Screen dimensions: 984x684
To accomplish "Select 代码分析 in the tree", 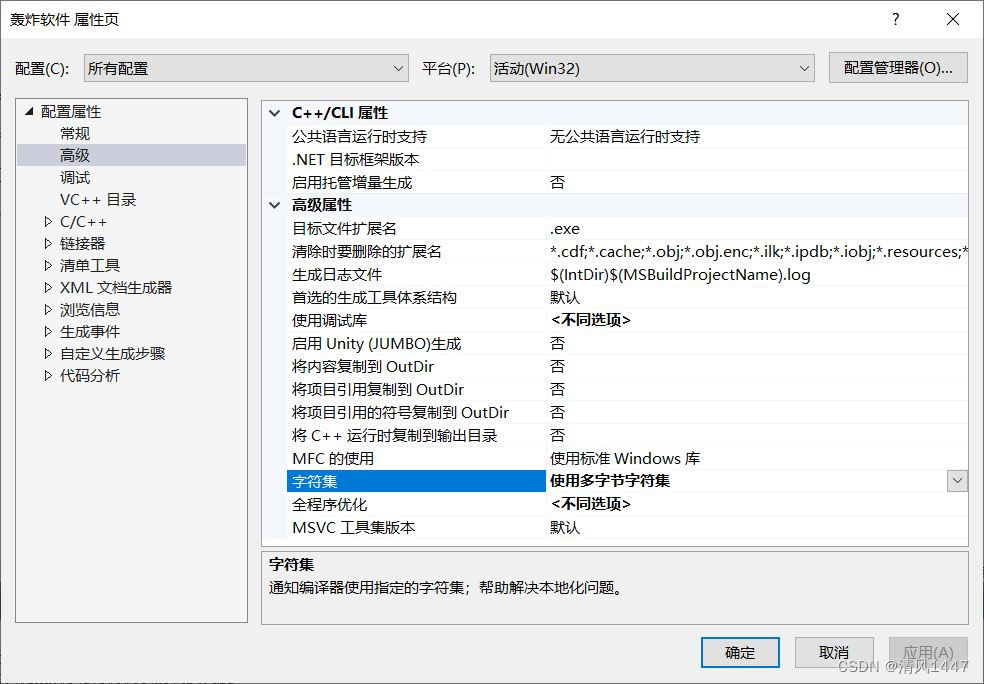I will click(84, 375).
